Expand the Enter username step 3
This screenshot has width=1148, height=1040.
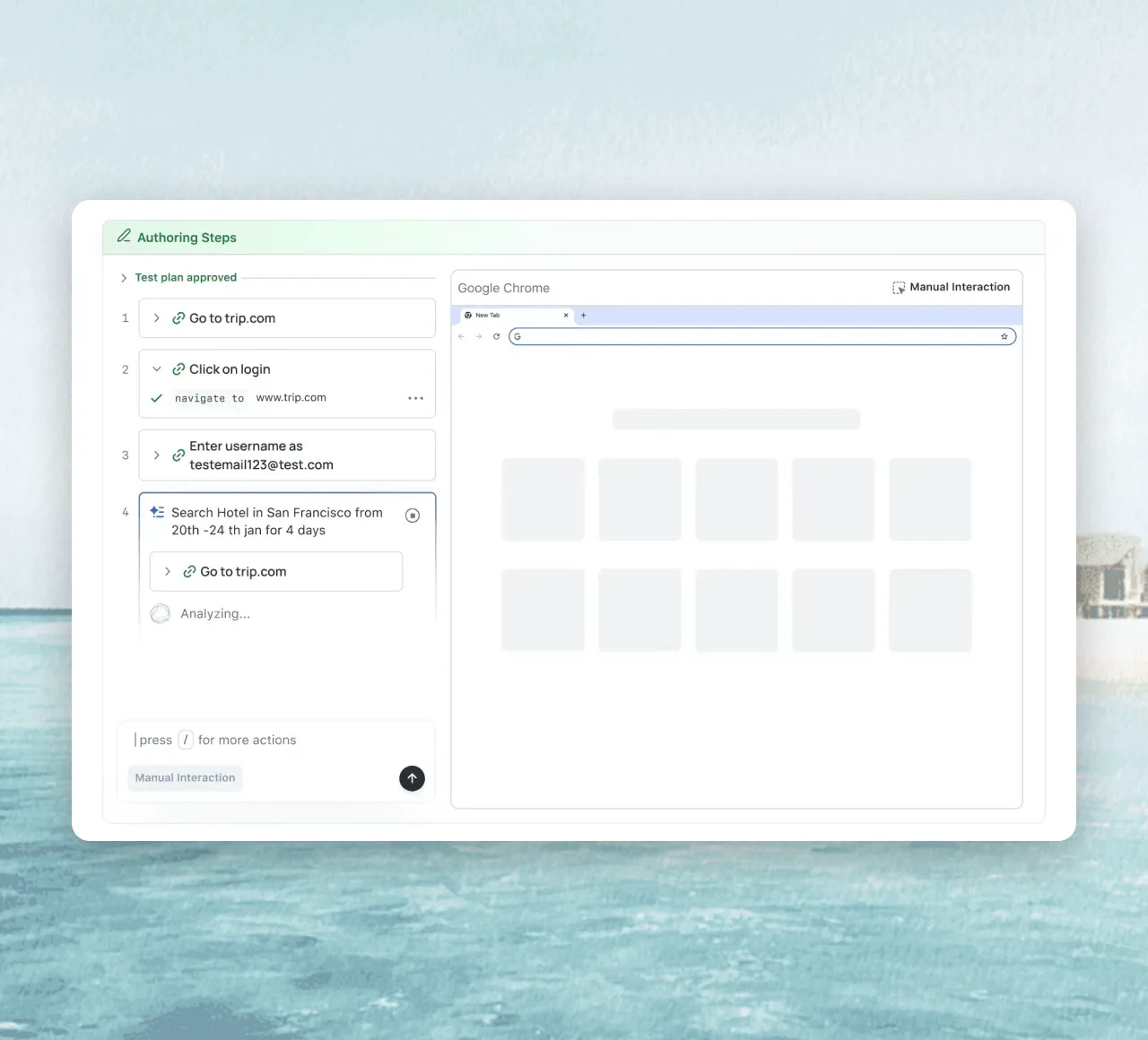point(157,455)
